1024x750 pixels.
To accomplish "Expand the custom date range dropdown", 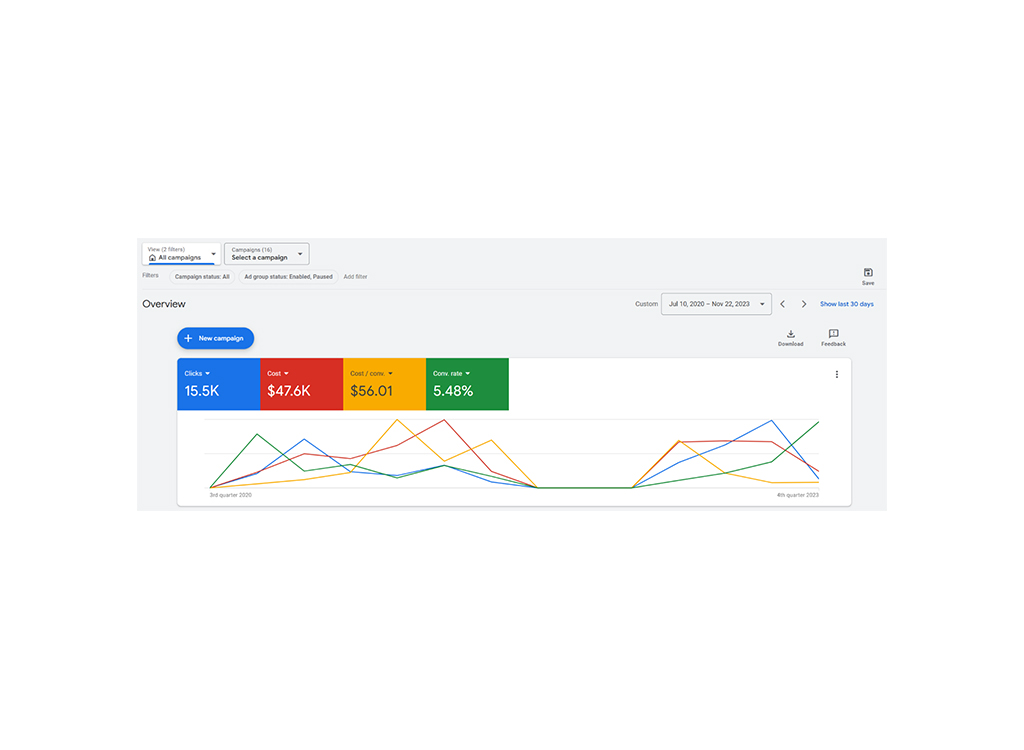I will pos(762,304).
